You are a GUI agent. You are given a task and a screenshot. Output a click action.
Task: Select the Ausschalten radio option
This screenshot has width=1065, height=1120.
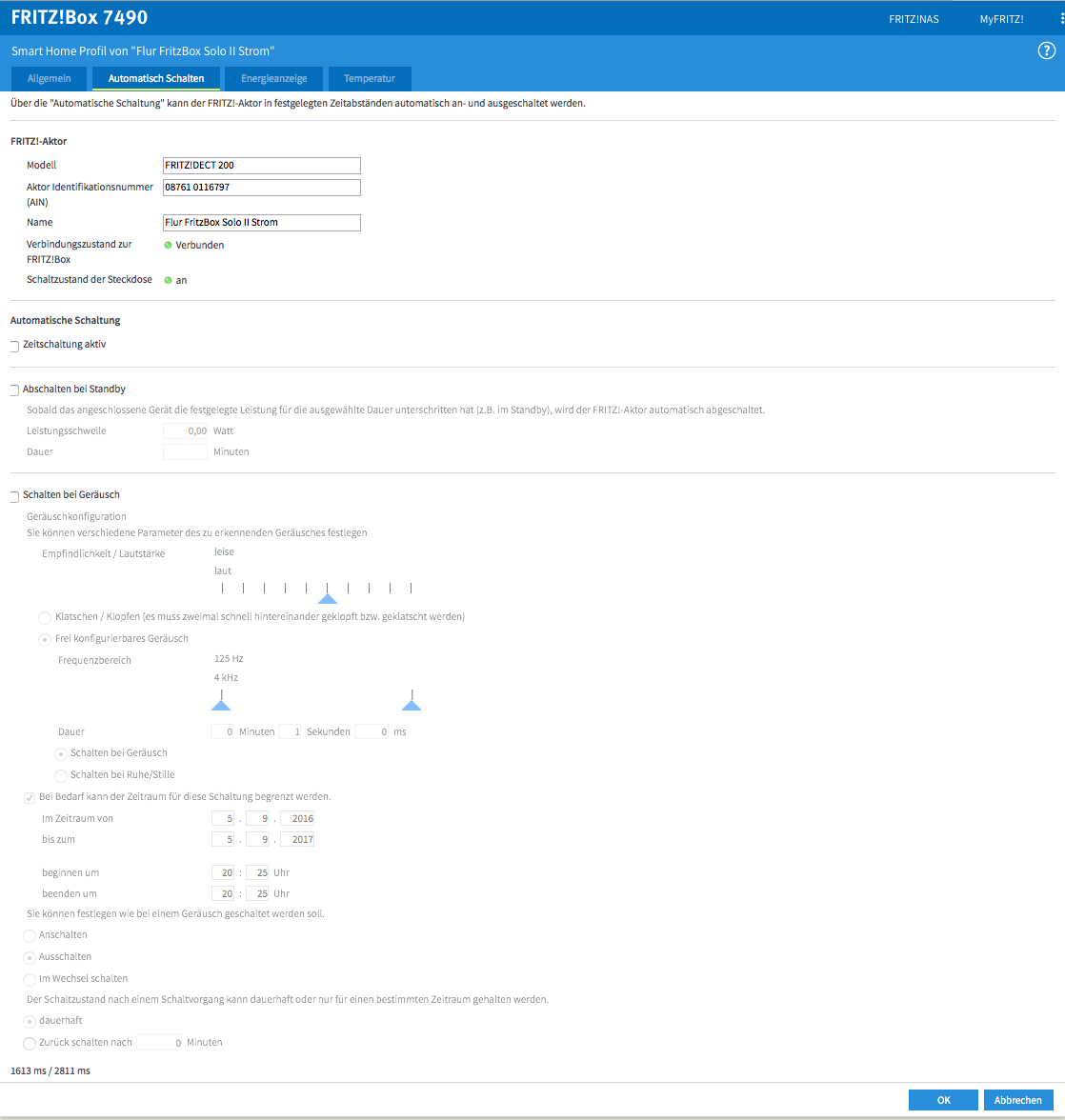pos(30,958)
